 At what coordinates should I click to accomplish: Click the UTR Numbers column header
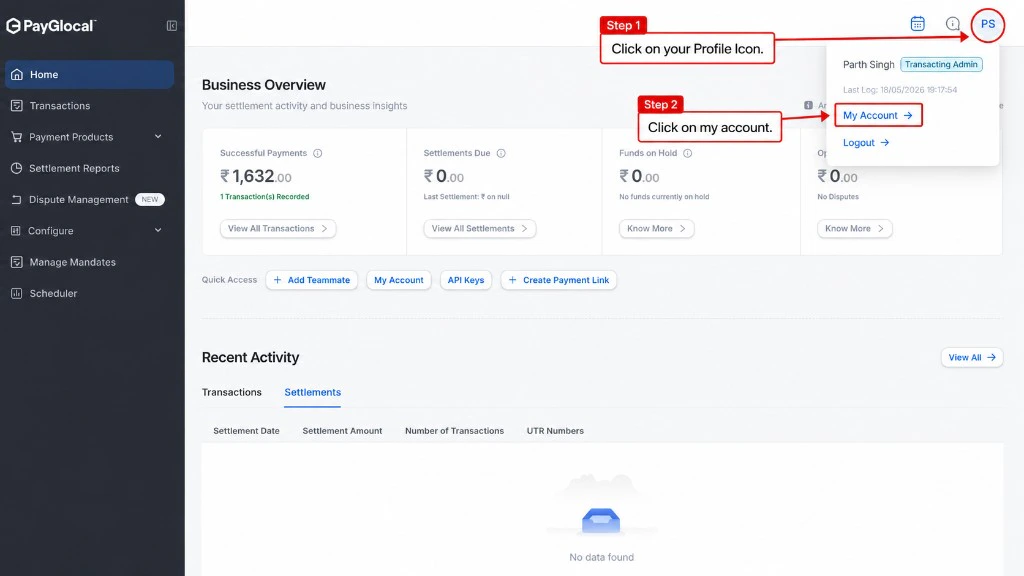click(555, 431)
